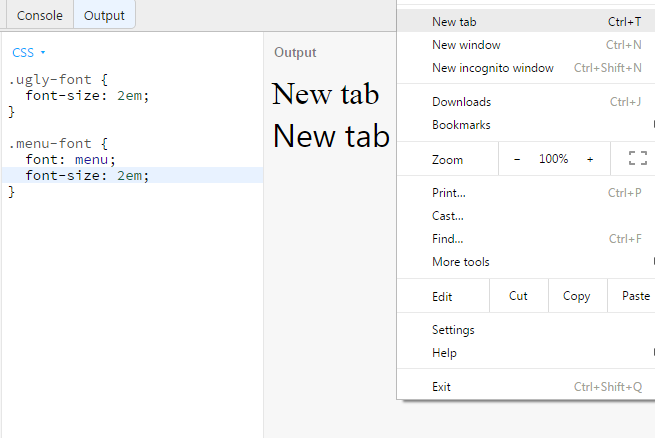This screenshot has height=438, width=655.
Task: Click the Output panel heading
Action: [295, 53]
